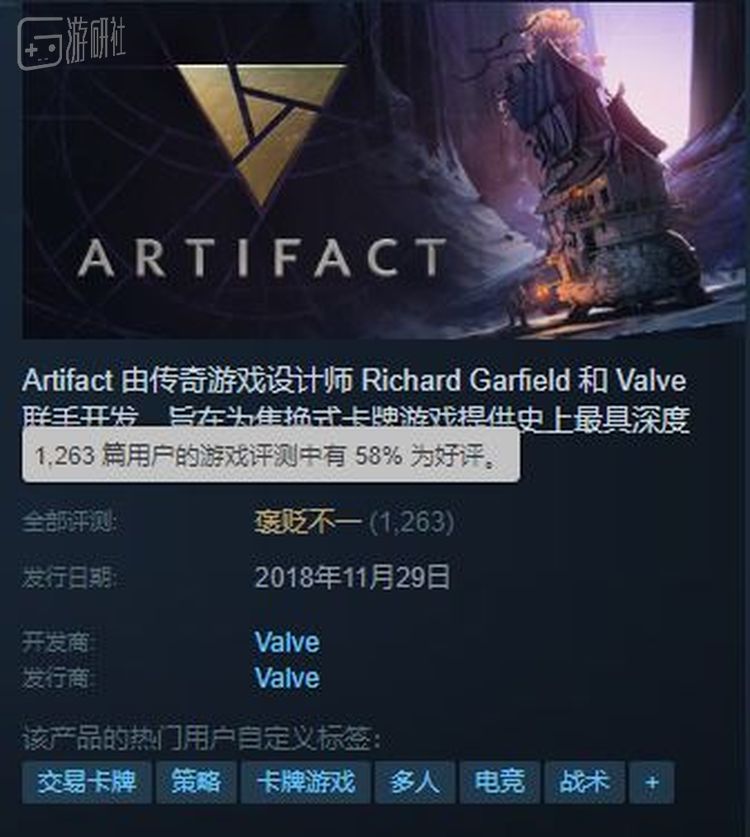Screen dimensions: 750x837
Task: Open the 卡牌游戏 tag
Action: point(306,783)
